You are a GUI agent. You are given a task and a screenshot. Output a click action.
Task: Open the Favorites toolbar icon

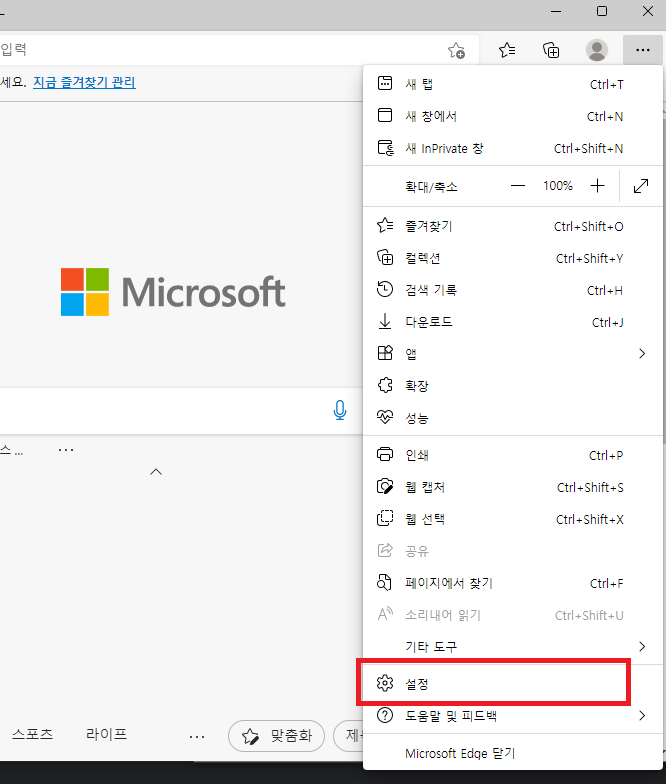tap(506, 50)
